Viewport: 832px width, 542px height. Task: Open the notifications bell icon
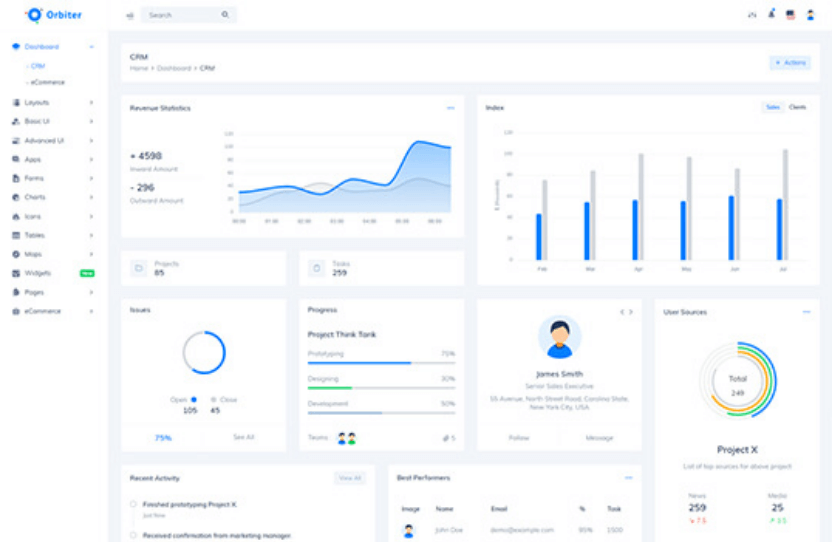[772, 14]
